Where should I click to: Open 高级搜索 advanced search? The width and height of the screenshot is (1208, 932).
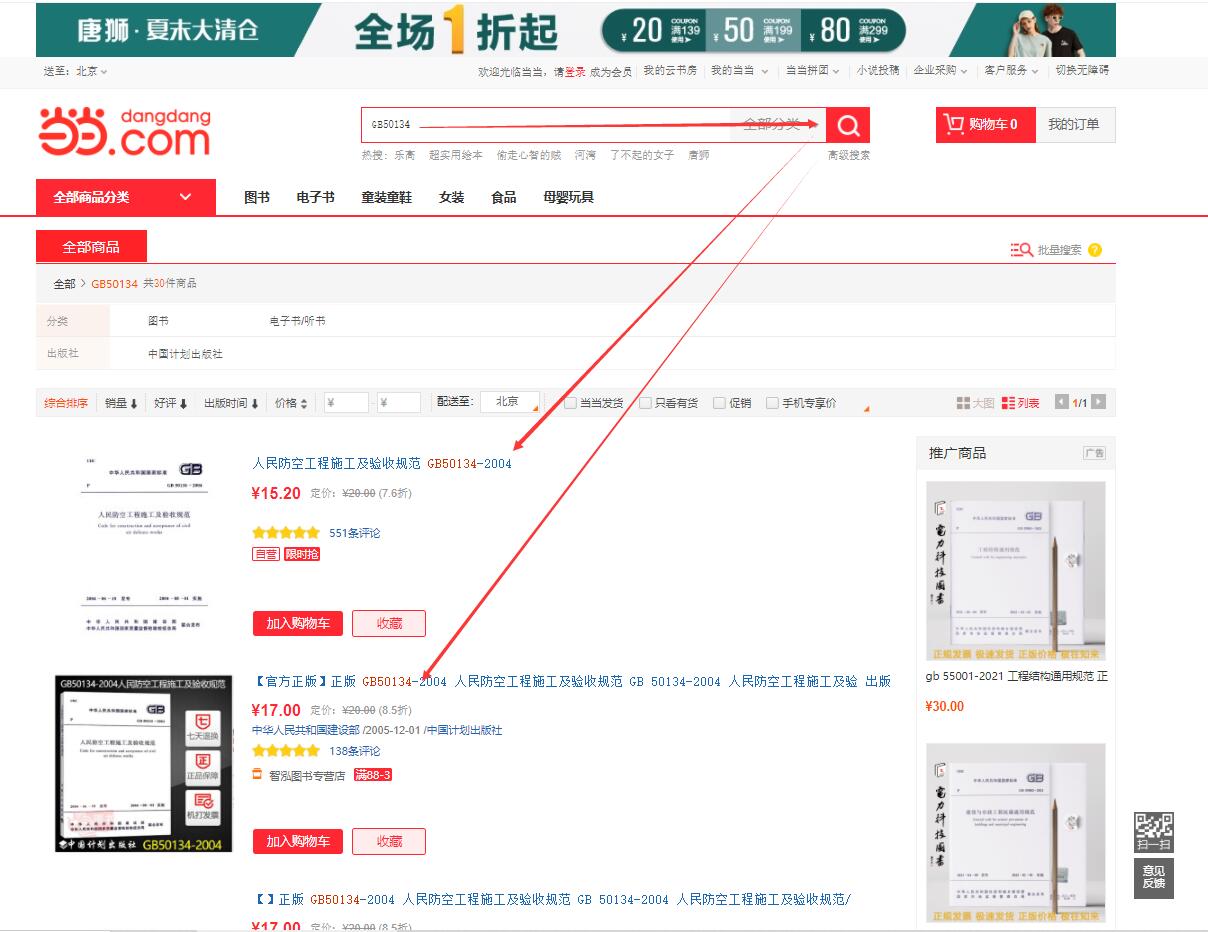pyautogui.click(x=849, y=155)
